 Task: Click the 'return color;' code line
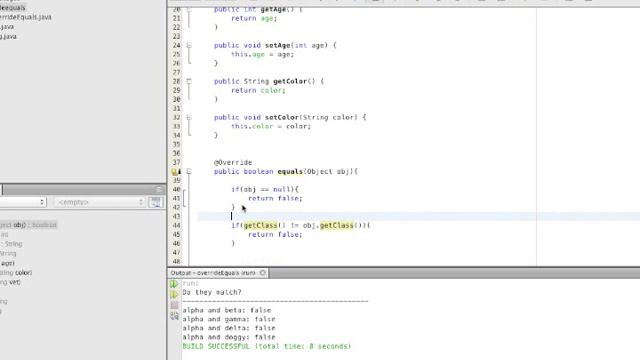point(258,91)
